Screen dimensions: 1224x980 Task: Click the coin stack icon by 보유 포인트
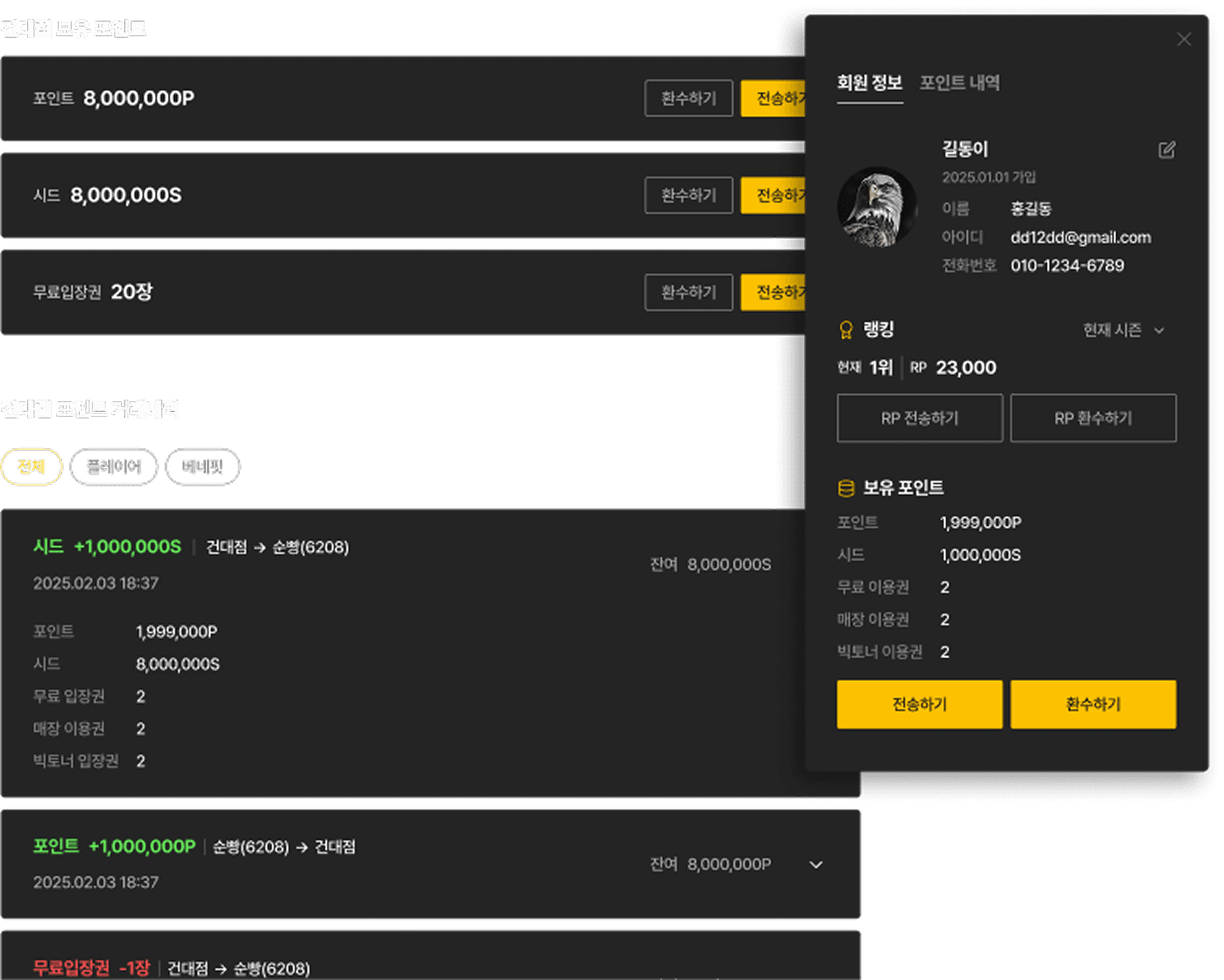click(x=846, y=488)
